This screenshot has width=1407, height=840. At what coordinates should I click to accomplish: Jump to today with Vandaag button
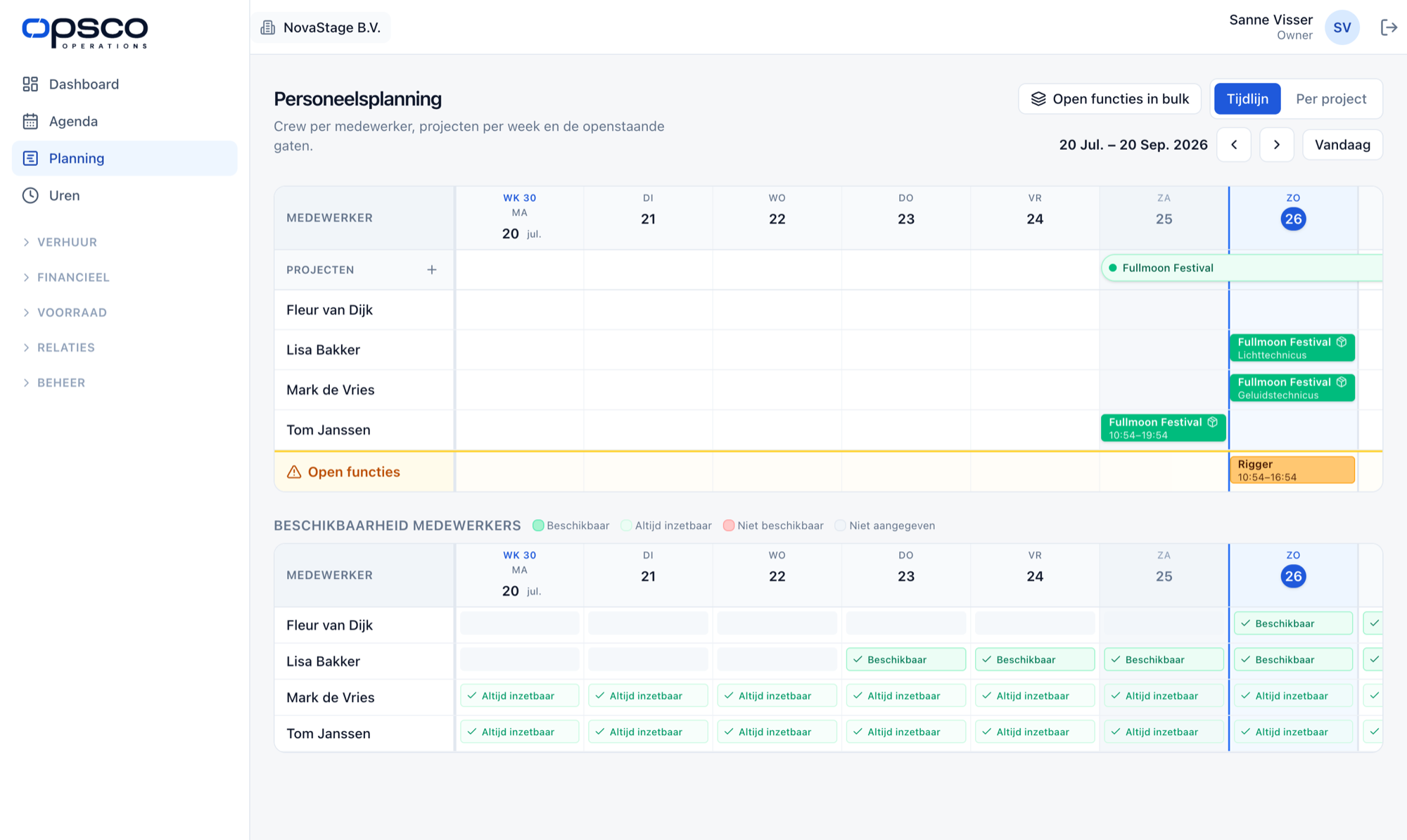point(1342,145)
